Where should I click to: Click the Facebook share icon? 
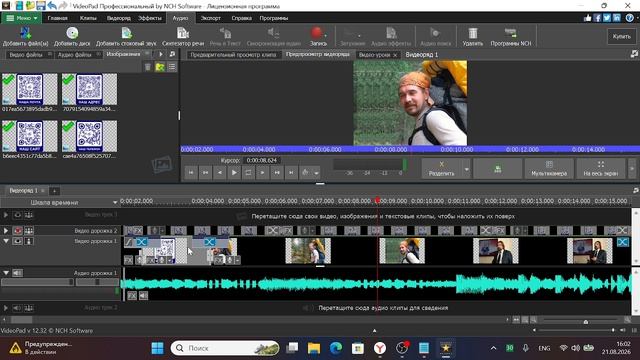click(x=597, y=18)
